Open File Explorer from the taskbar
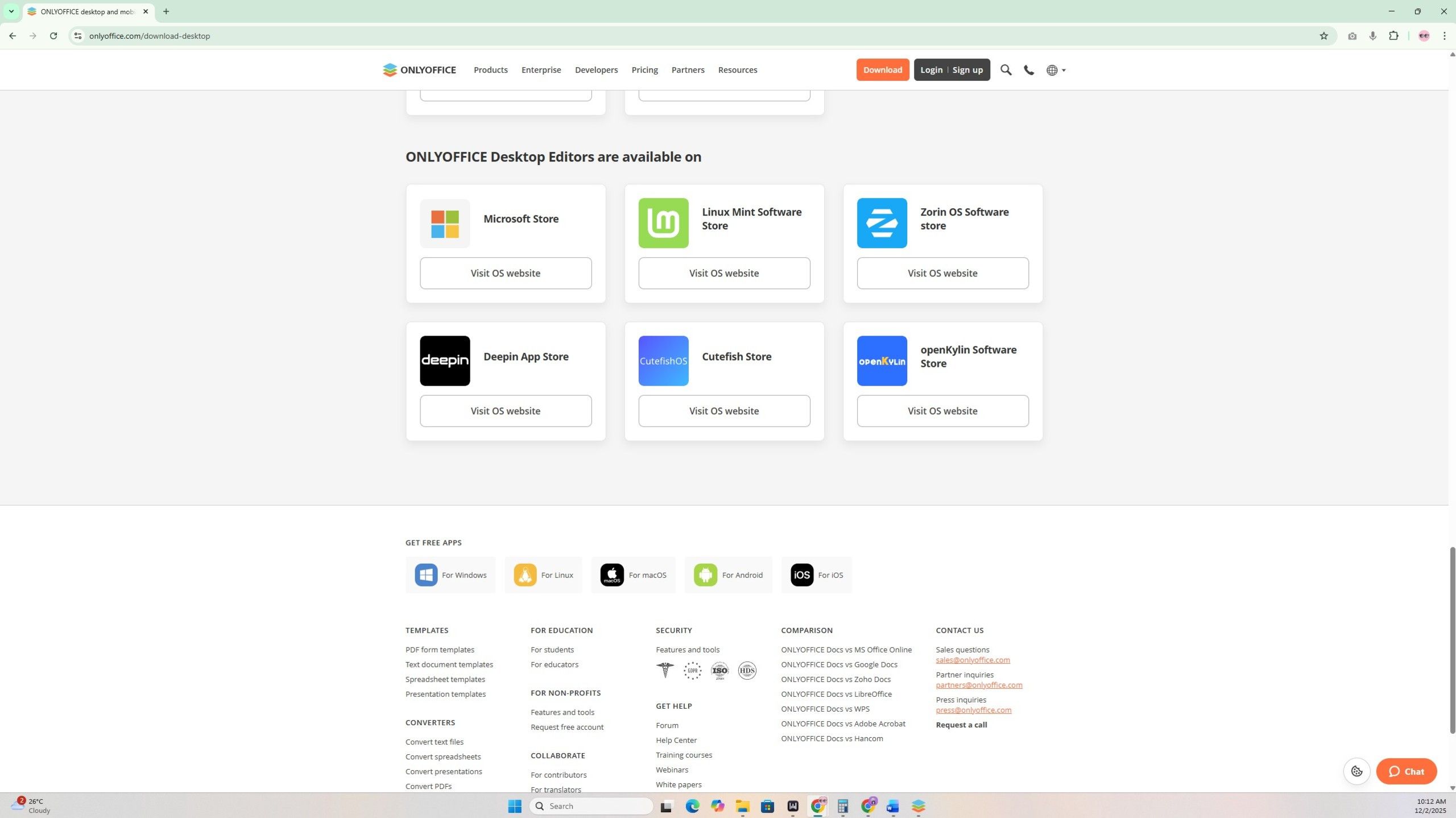The height and width of the screenshot is (818, 1456). tap(742, 806)
